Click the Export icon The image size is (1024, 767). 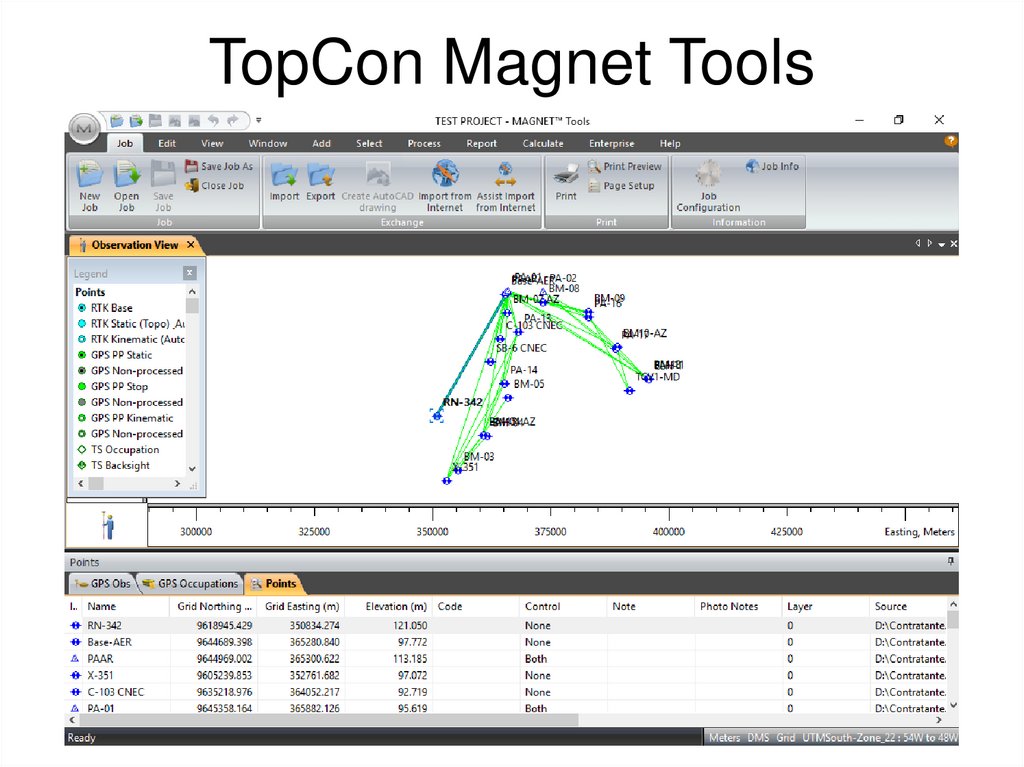(321, 181)
